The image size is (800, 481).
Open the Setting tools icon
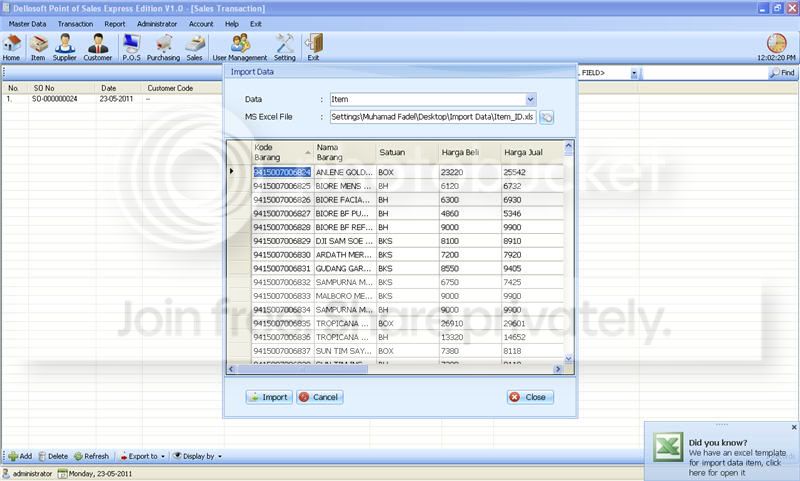(x=285, y=47)
